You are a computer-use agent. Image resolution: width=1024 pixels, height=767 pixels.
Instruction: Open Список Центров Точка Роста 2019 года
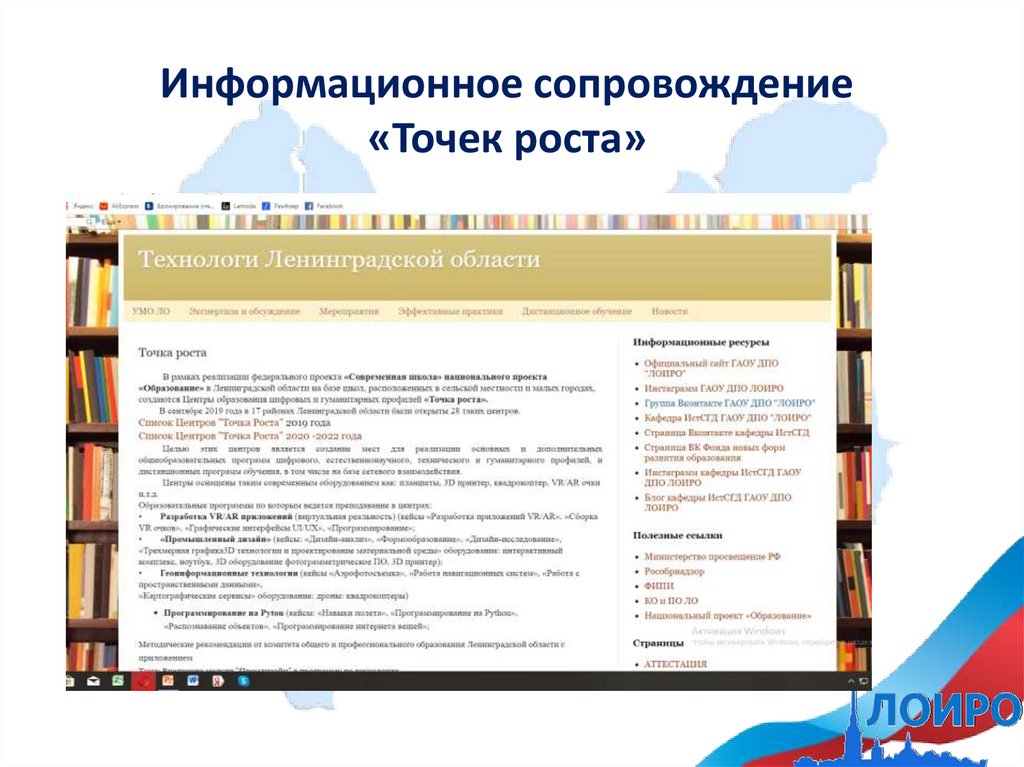click(x=234, y=423)
